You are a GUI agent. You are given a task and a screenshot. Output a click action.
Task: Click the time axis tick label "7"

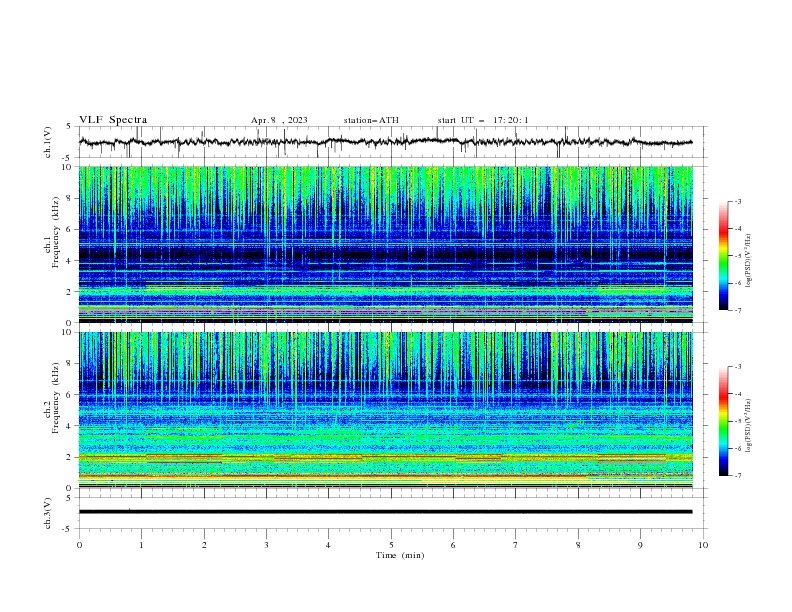pyautogui.click(x=516, y=545)
